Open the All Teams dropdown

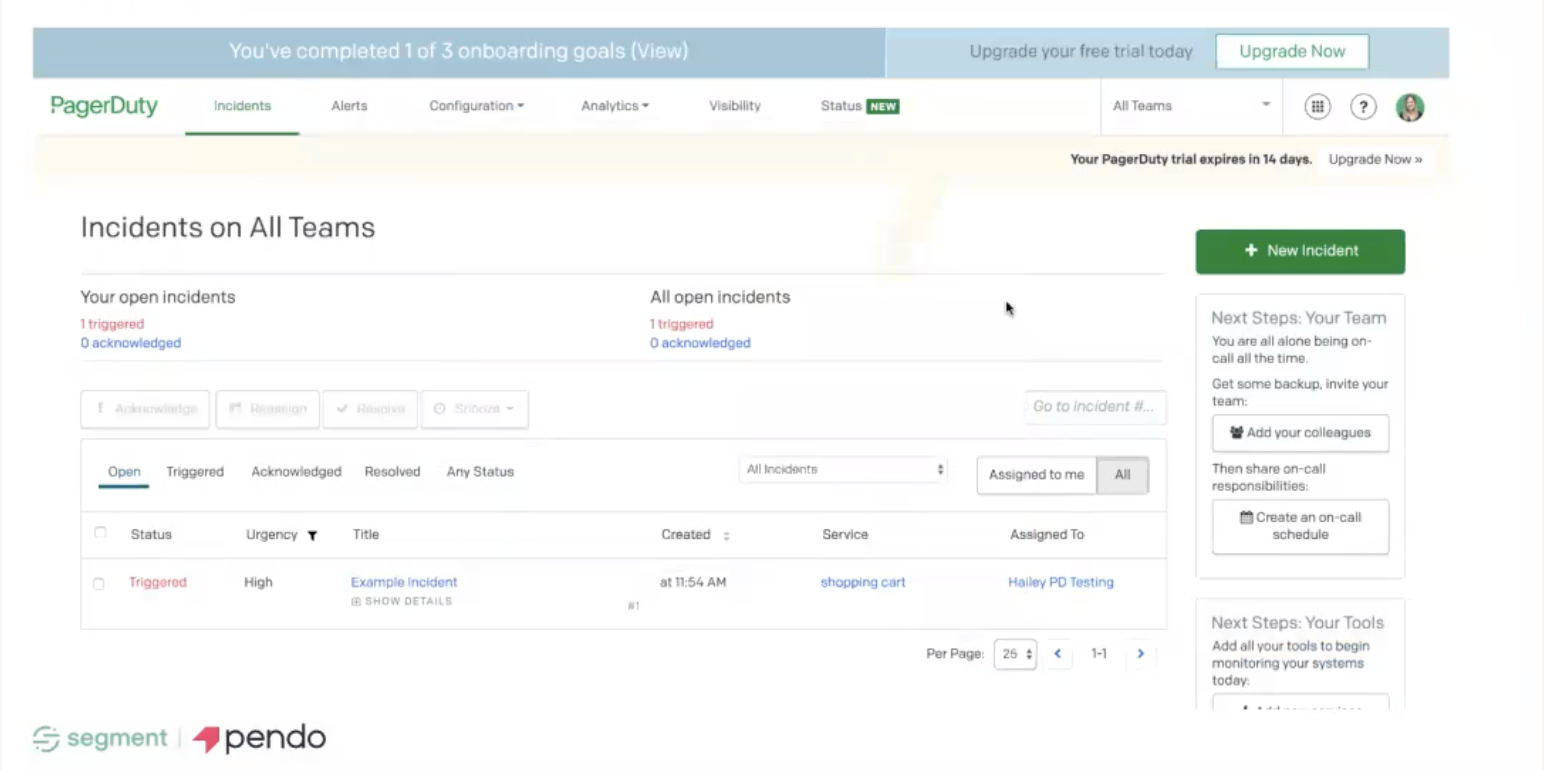click(x=1190, y=105)
